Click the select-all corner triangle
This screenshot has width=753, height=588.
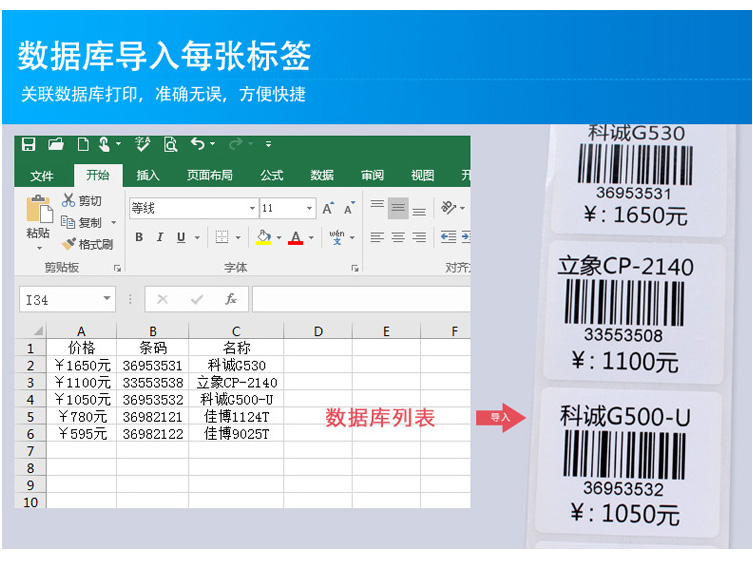tap(39, 331)
